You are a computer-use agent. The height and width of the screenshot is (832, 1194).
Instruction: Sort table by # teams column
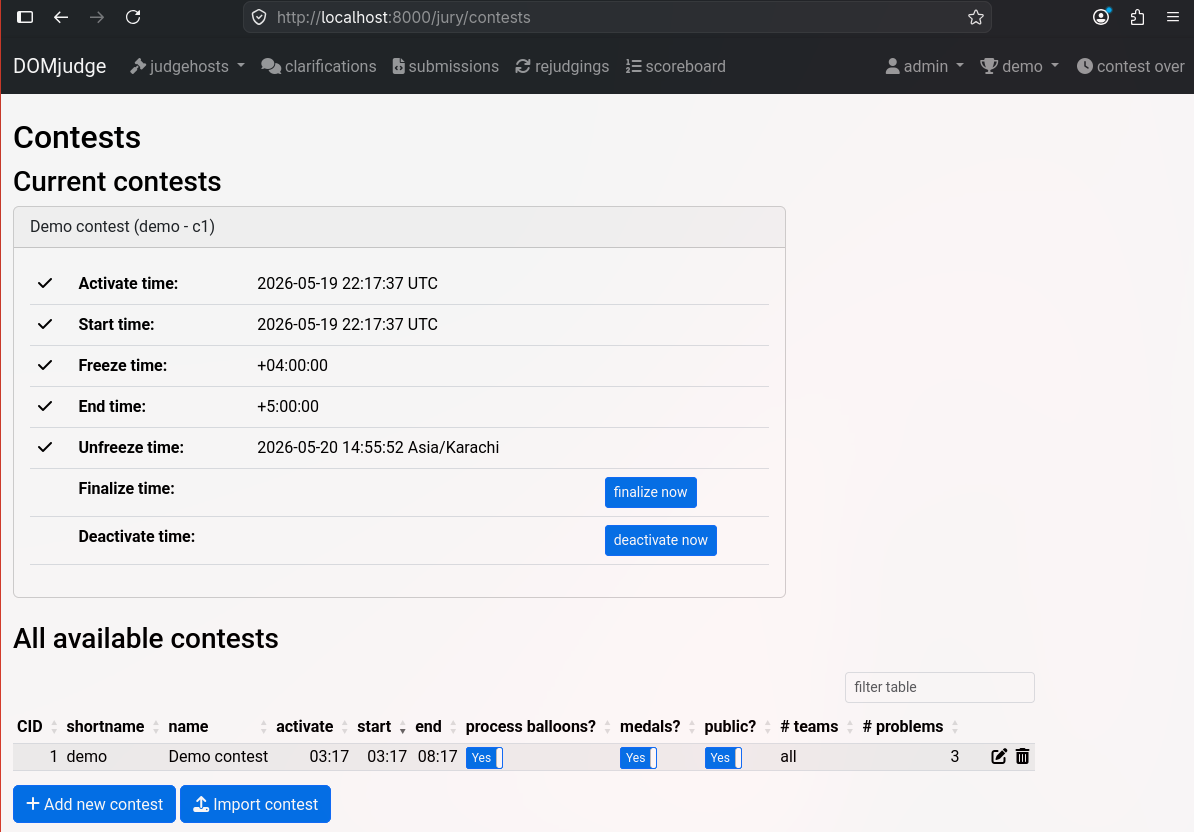[x=816, y=726]
